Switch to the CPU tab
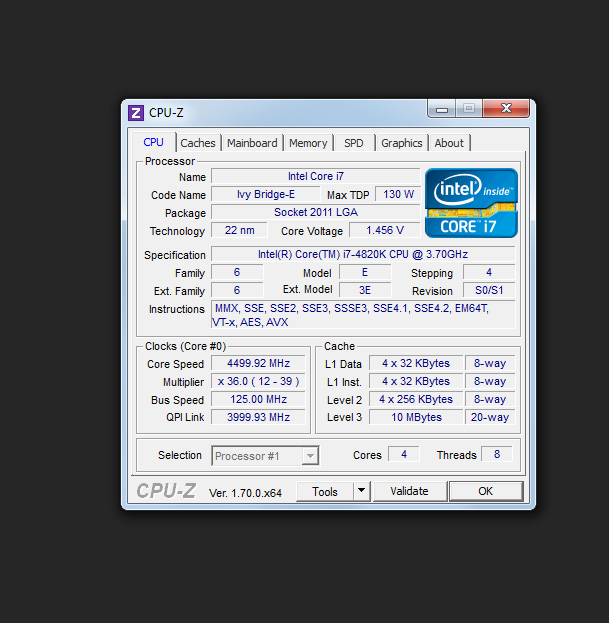The width and height of the screenshot is (609, 623). coord(153,142)
